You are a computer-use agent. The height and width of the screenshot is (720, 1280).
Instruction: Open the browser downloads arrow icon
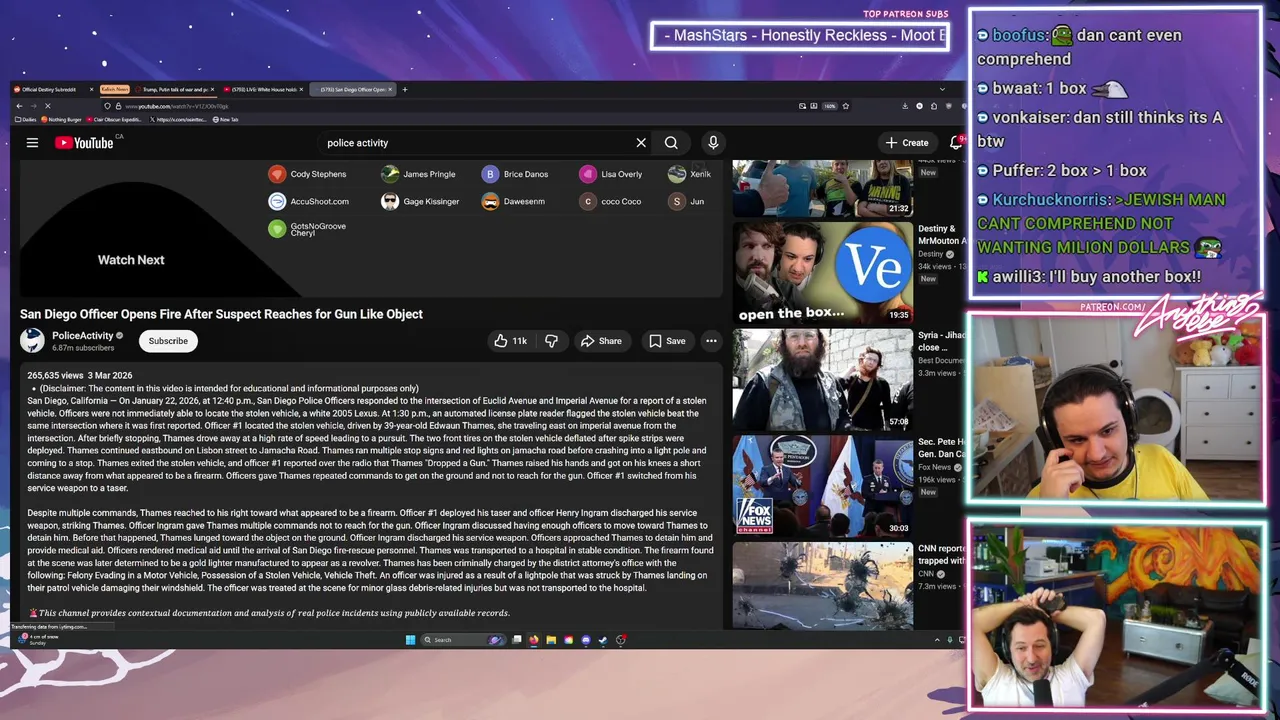point(905,106)
